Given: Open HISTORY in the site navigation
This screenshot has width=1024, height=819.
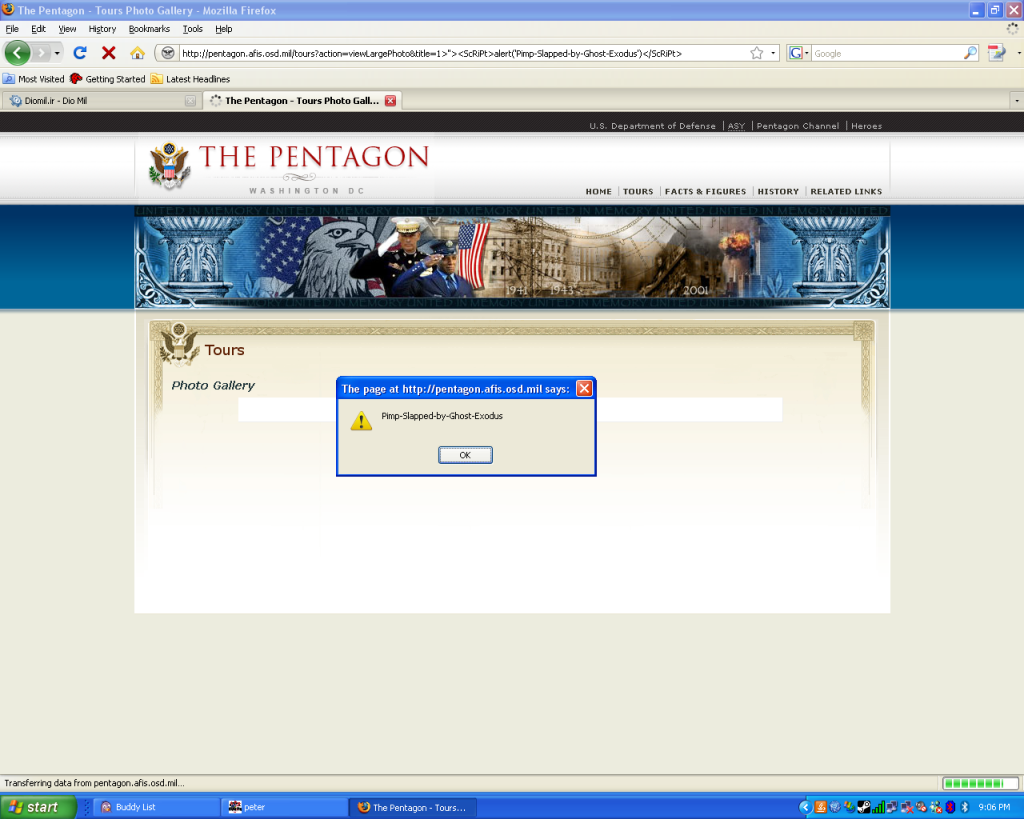Looking at the screenshot, I should [778, 191].
